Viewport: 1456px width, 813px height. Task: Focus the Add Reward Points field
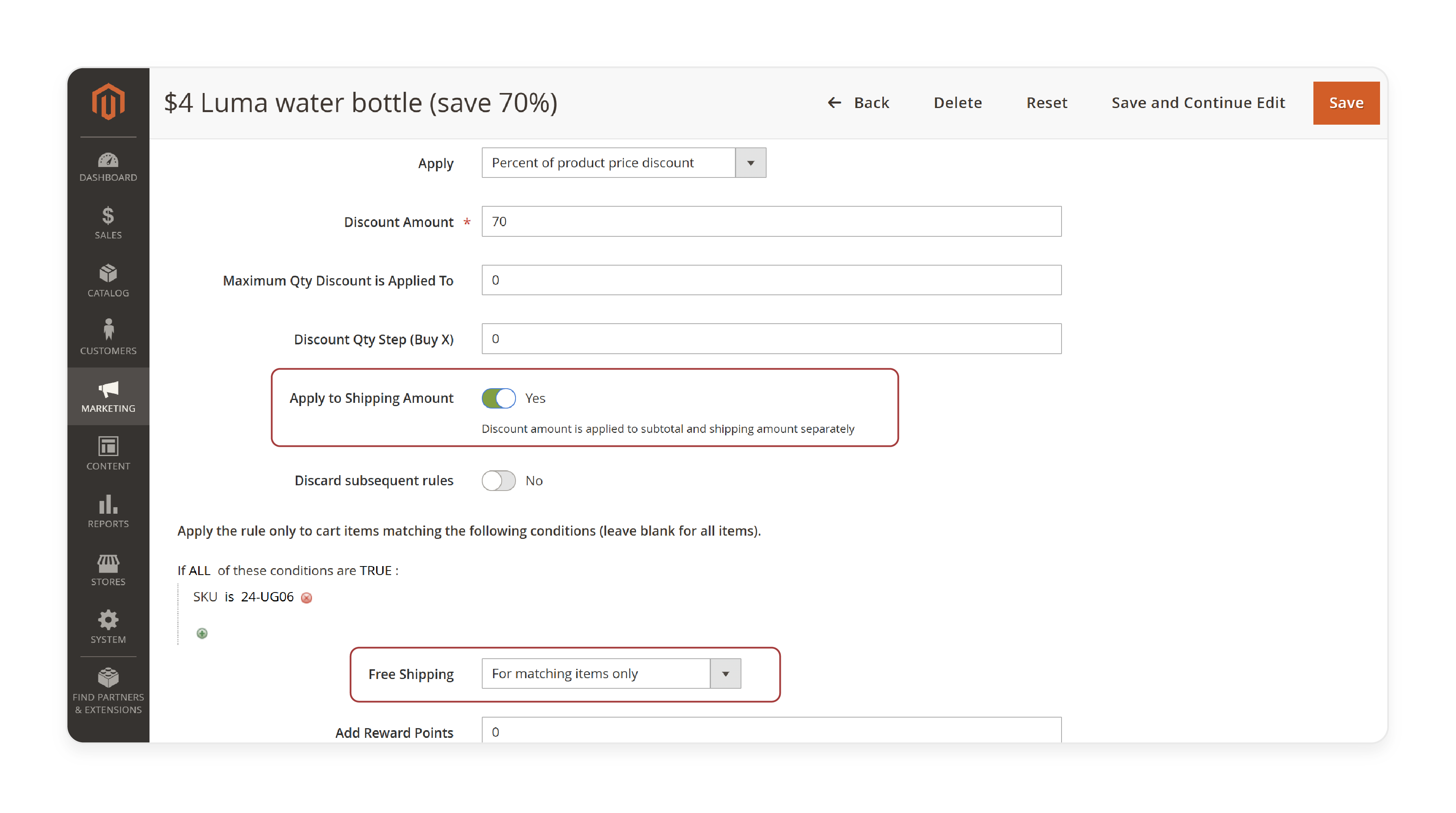point(771,730)
